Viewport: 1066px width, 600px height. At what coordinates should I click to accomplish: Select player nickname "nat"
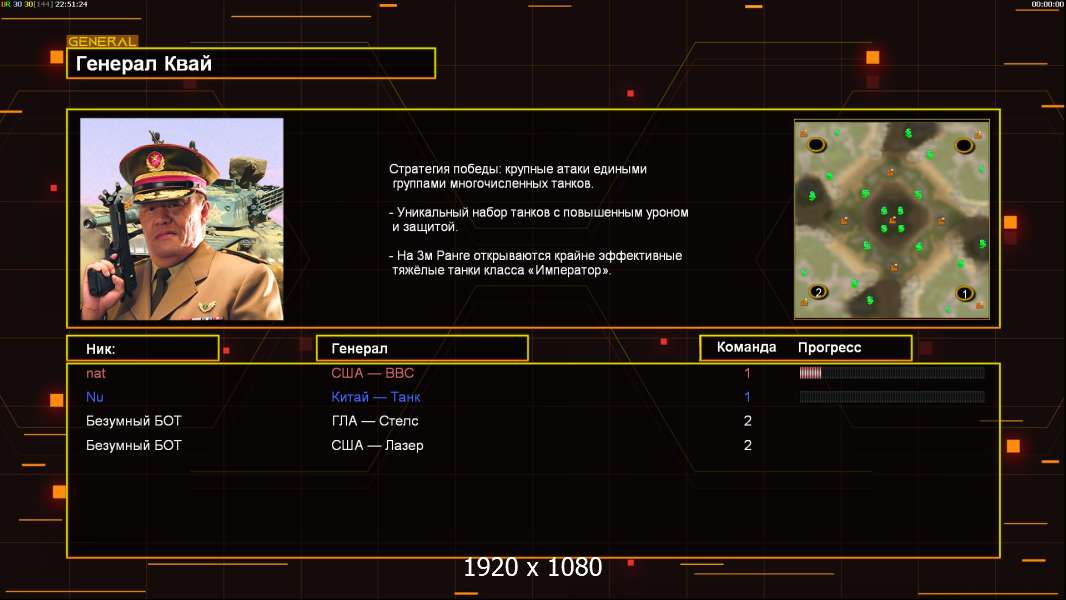pos(96,373)
